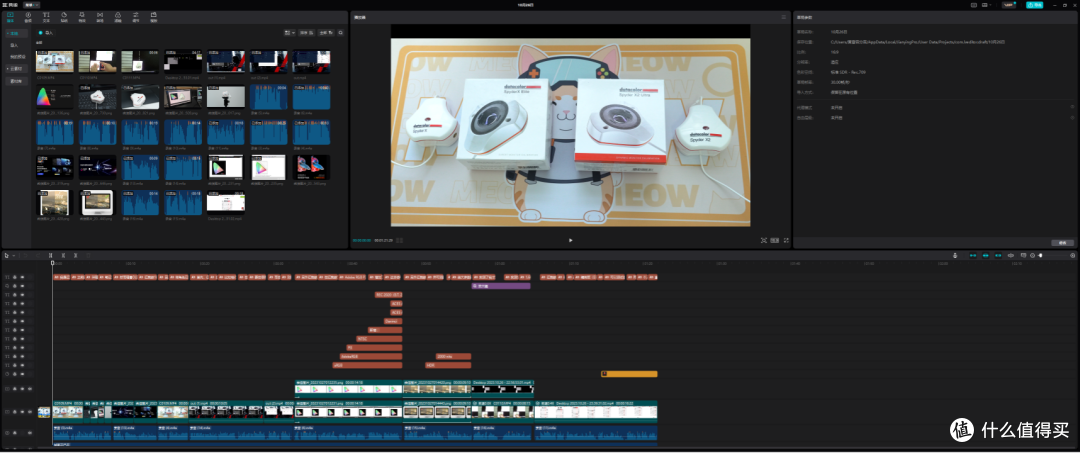Viewport: 1080px width, 453px height.
Task: Click the microphone record icon above timeline
Action: 955,255
